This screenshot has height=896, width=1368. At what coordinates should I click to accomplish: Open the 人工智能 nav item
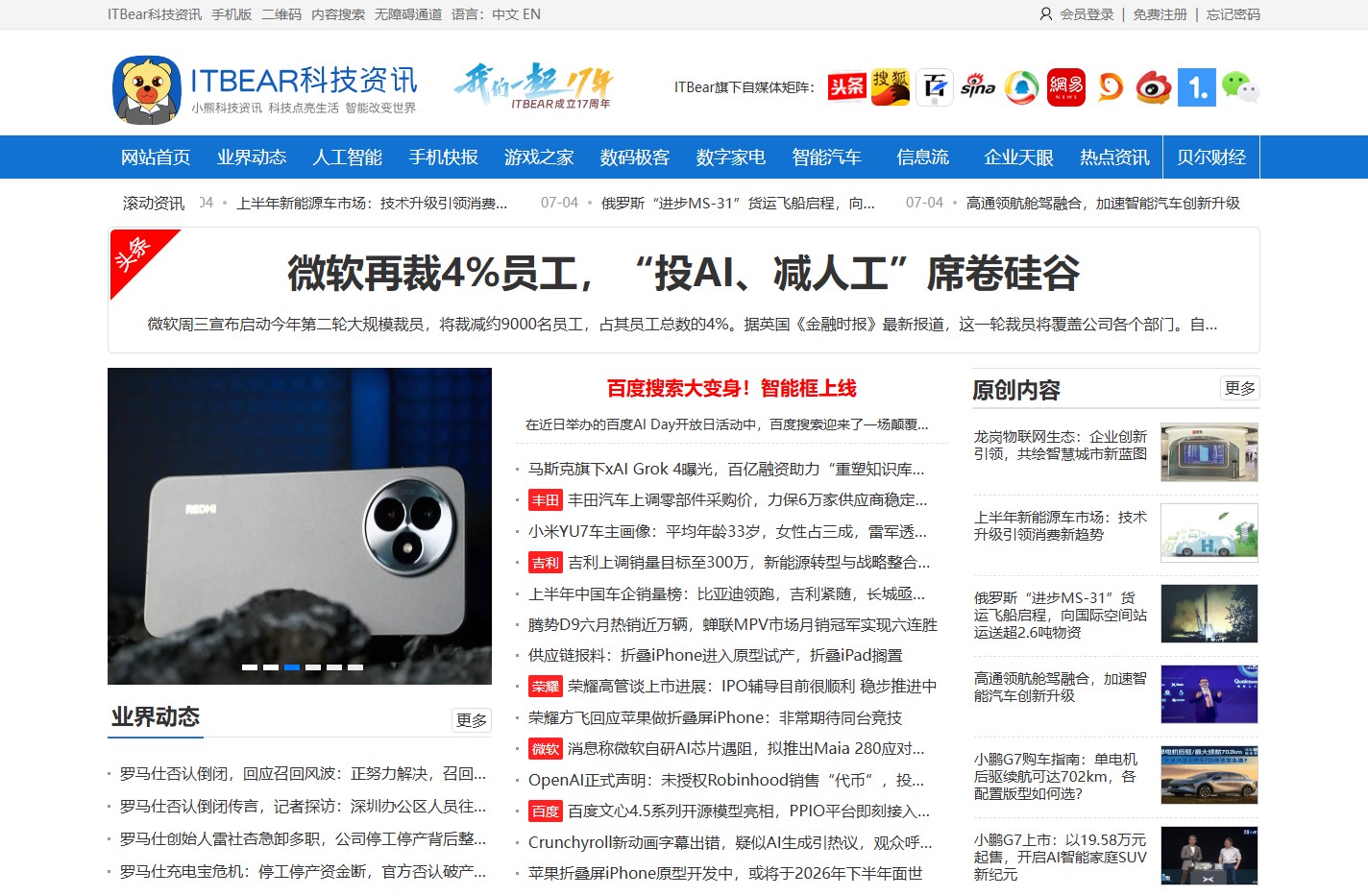[348, 157]
